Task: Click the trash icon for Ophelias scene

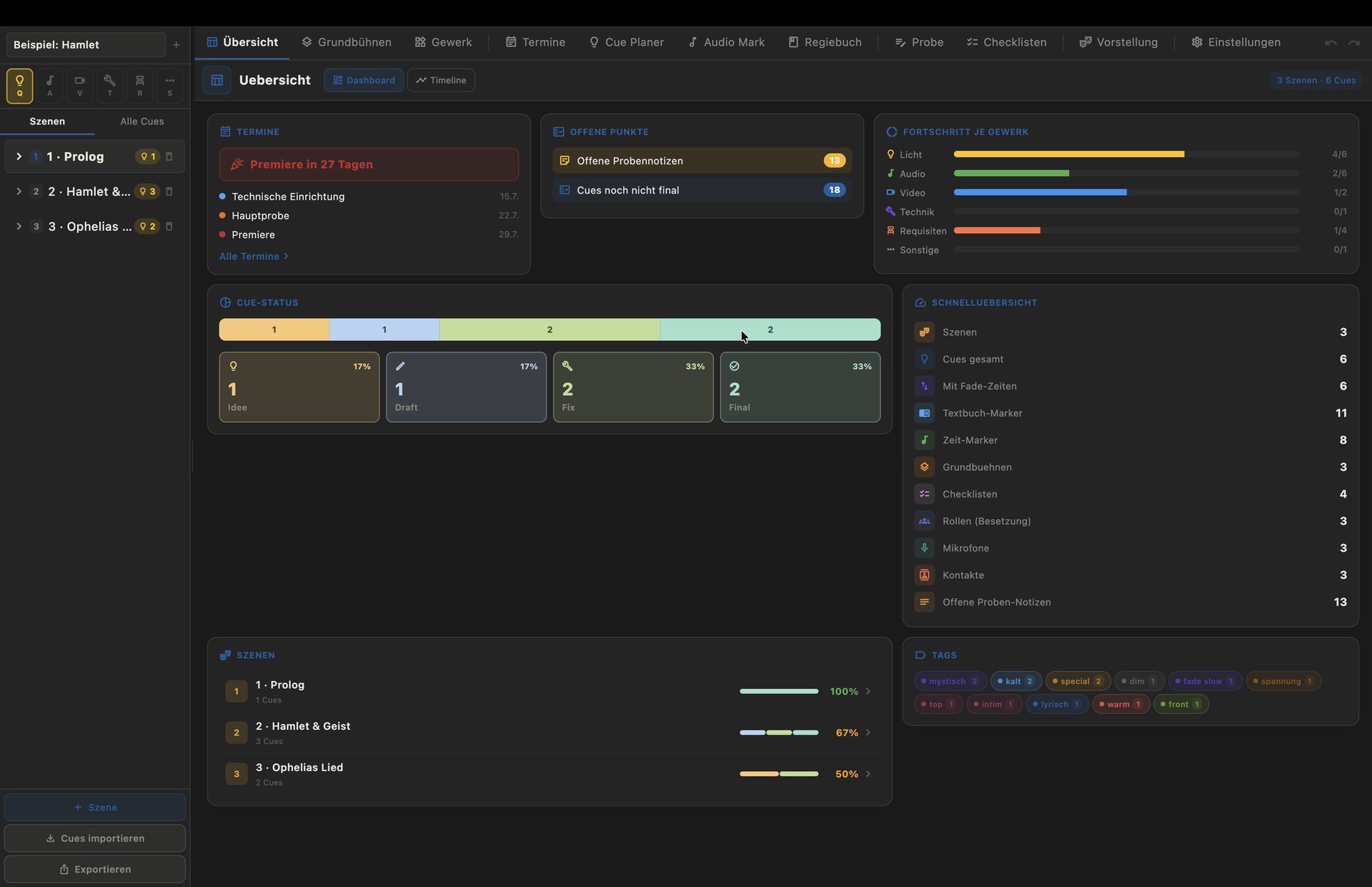Action: pos(169,227)
